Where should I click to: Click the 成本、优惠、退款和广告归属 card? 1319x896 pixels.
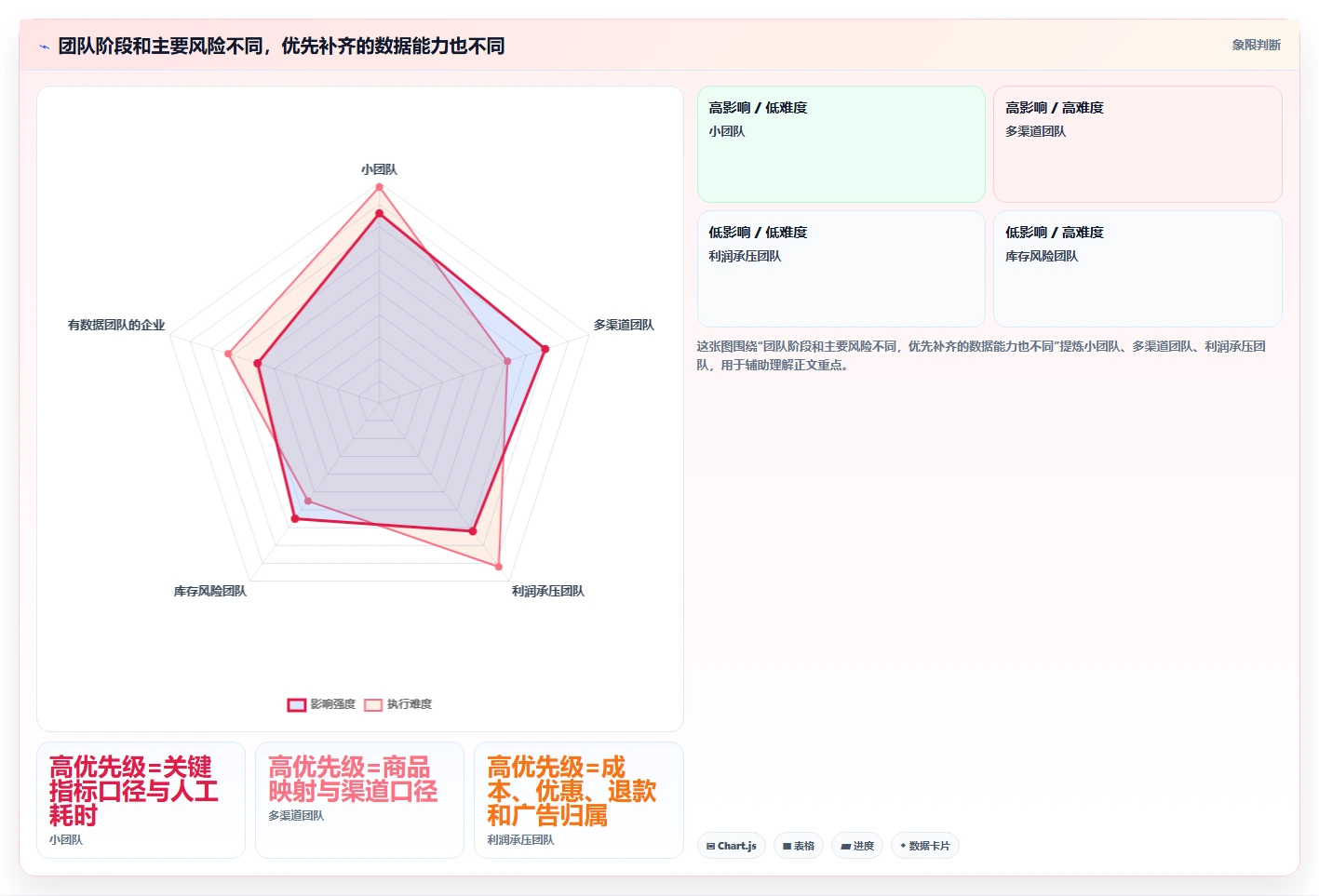click(x=579, y=800)
